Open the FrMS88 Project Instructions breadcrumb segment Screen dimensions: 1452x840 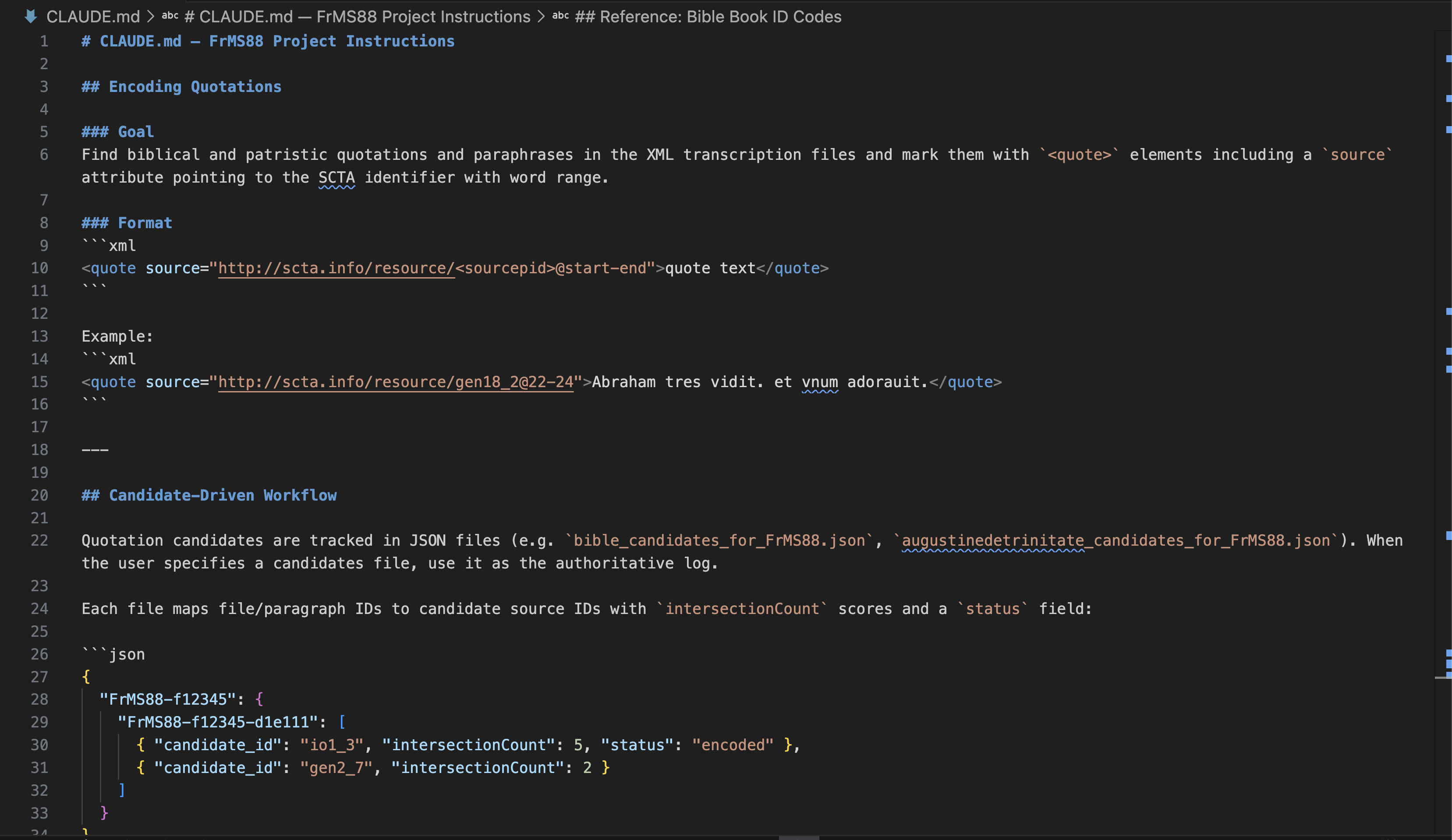(357, 17)
